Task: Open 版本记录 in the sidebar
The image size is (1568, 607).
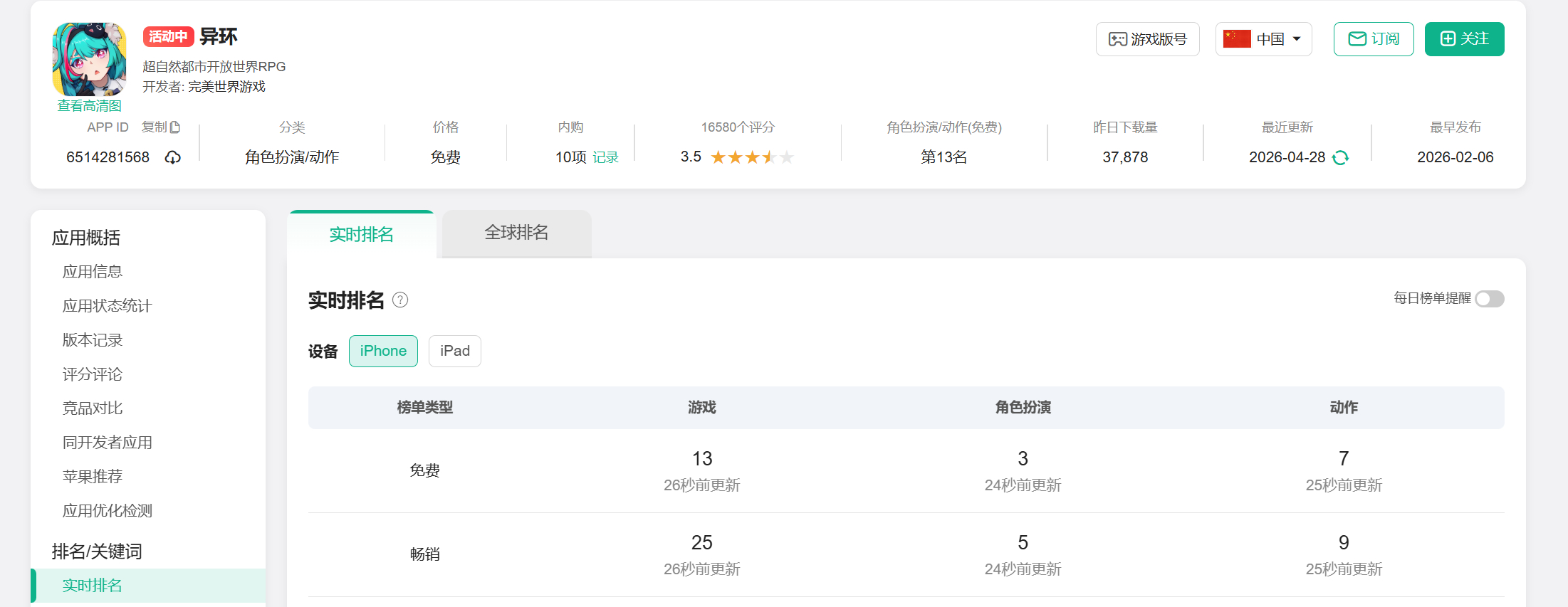Action: click(x=93, y=340)
